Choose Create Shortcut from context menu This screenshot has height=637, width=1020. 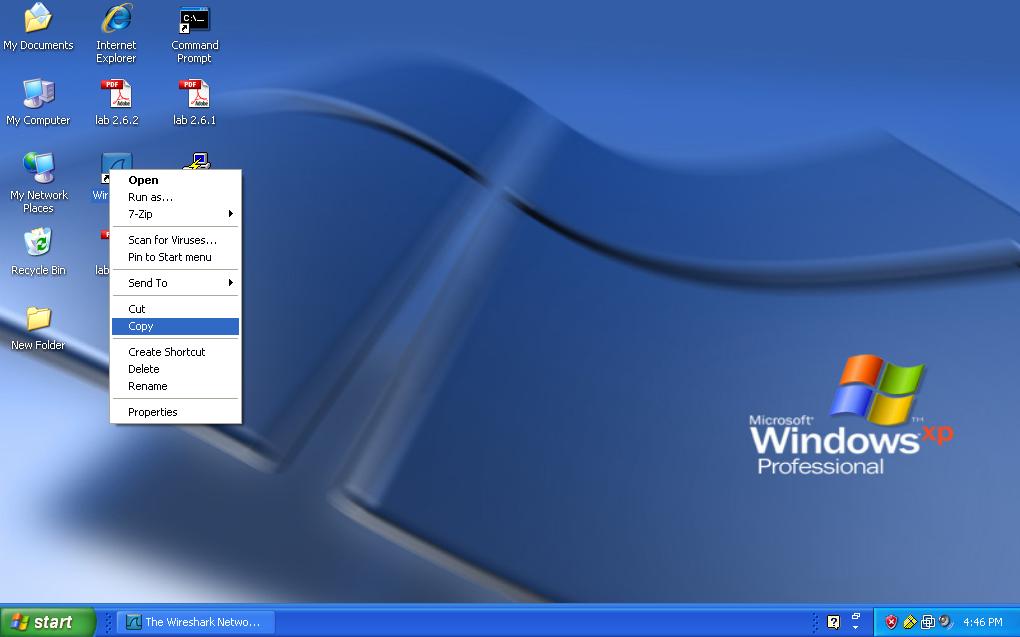[x=175, y=352]
